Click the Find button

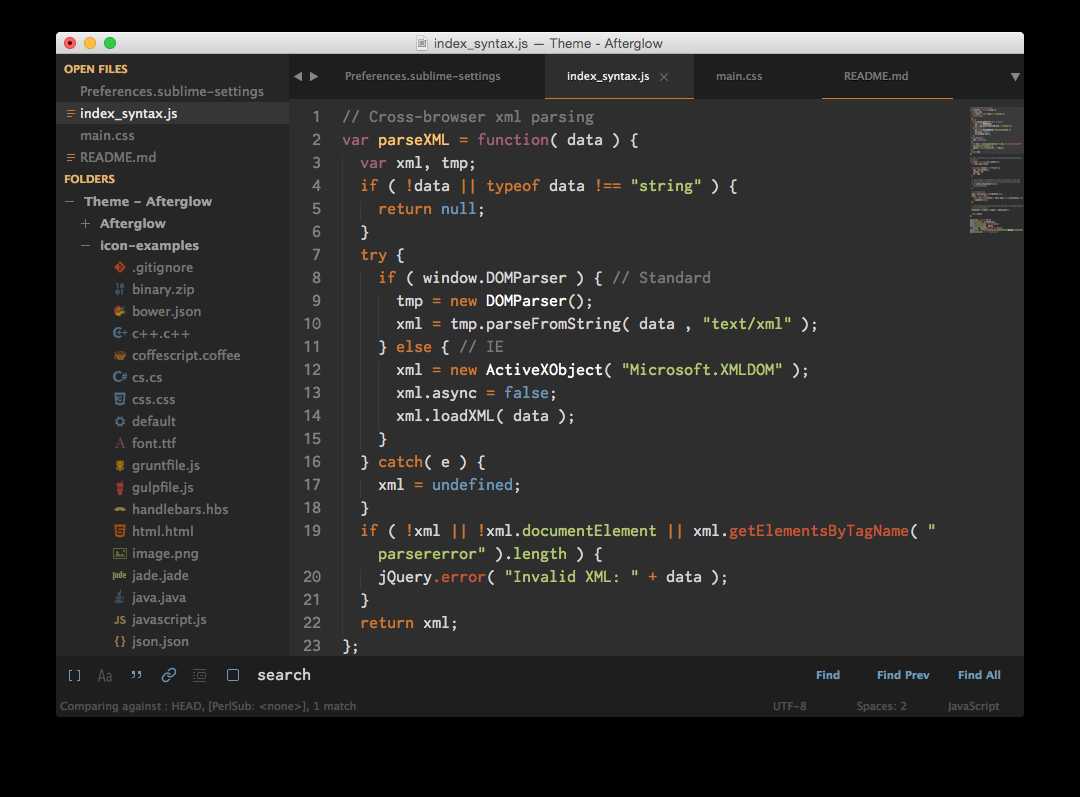pos(828,675)
